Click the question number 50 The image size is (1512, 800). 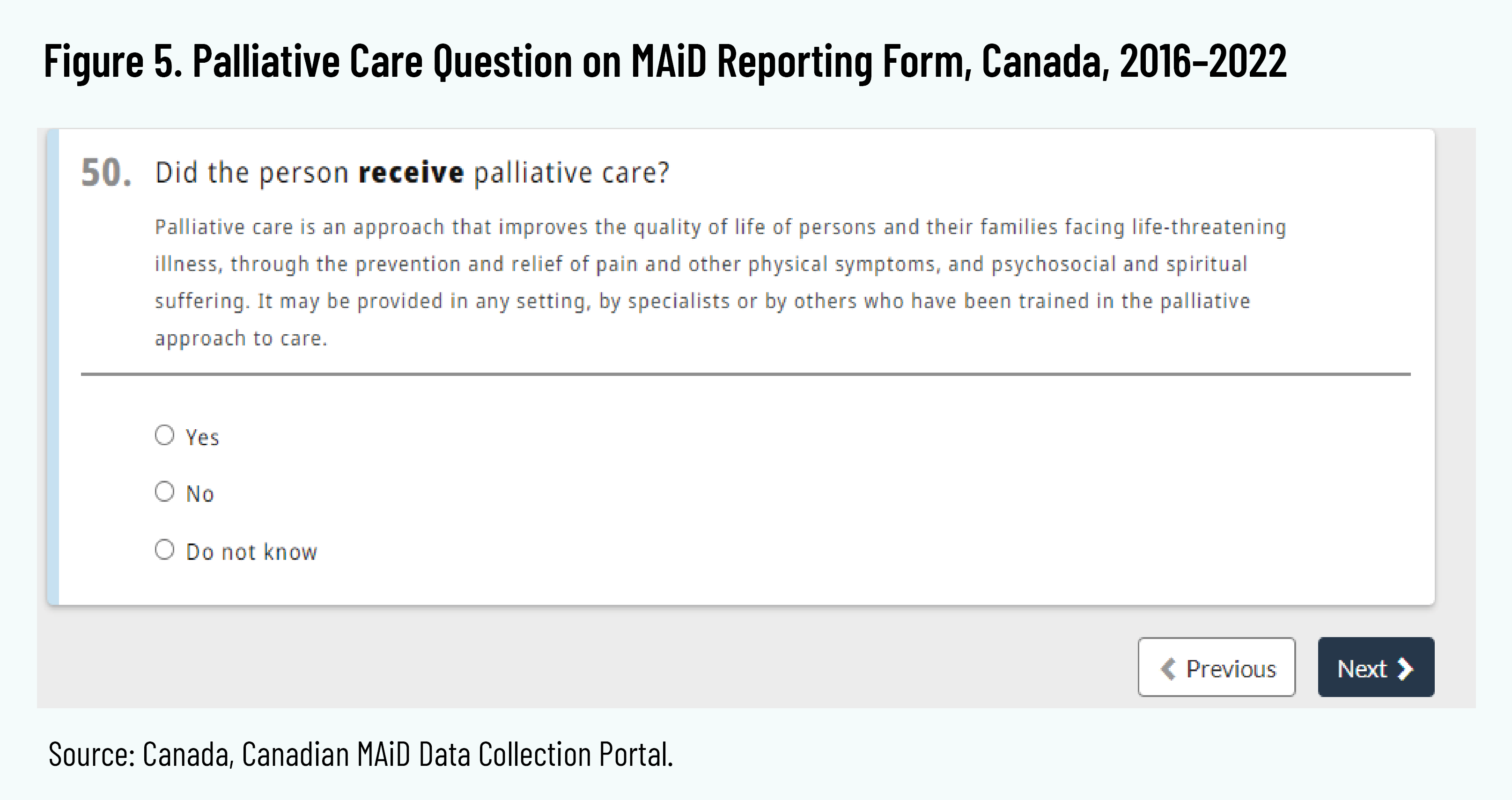tap(106, 173)
